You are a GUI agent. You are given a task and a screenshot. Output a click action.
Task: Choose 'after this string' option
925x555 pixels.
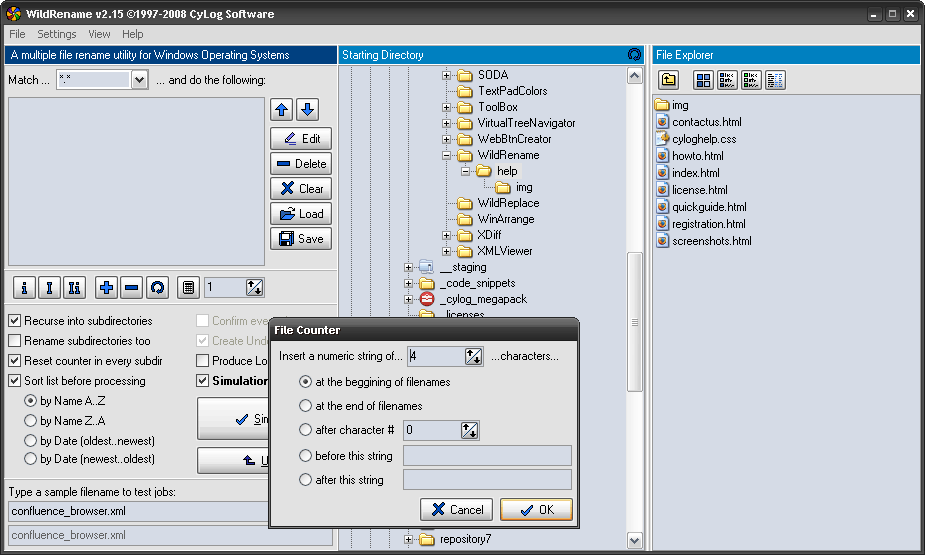(x=305, y=480)
